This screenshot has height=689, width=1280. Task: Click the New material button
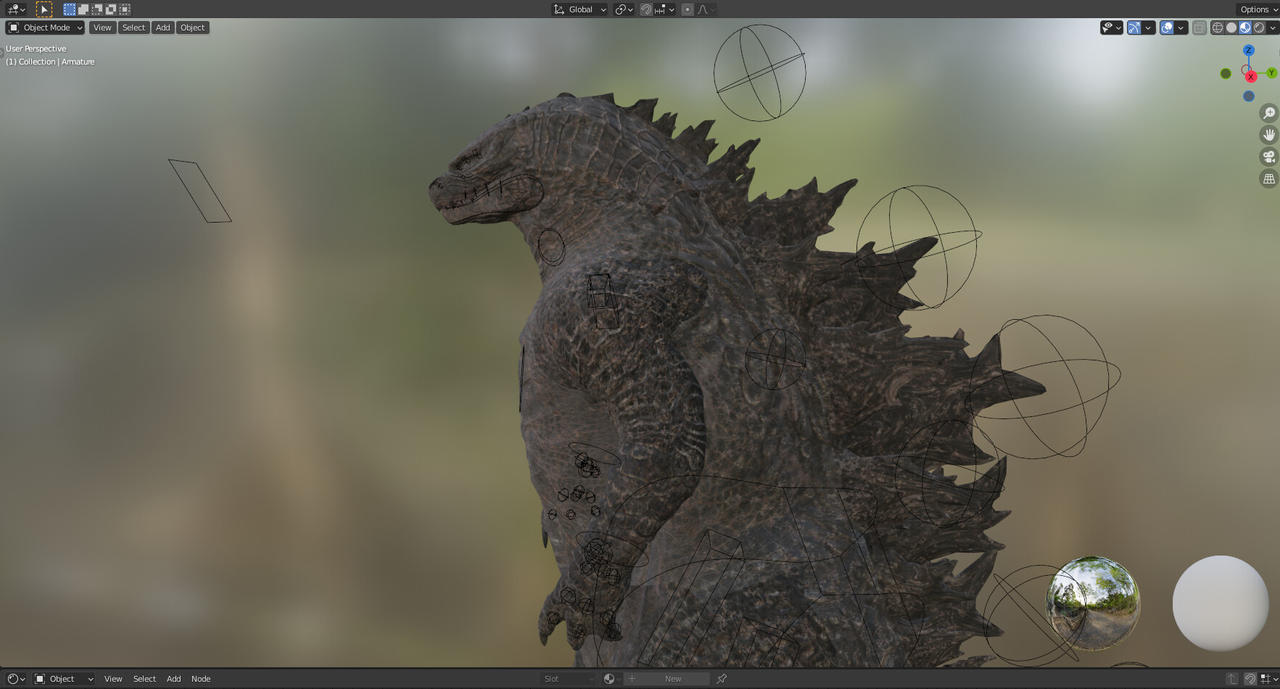coord(667,678)
